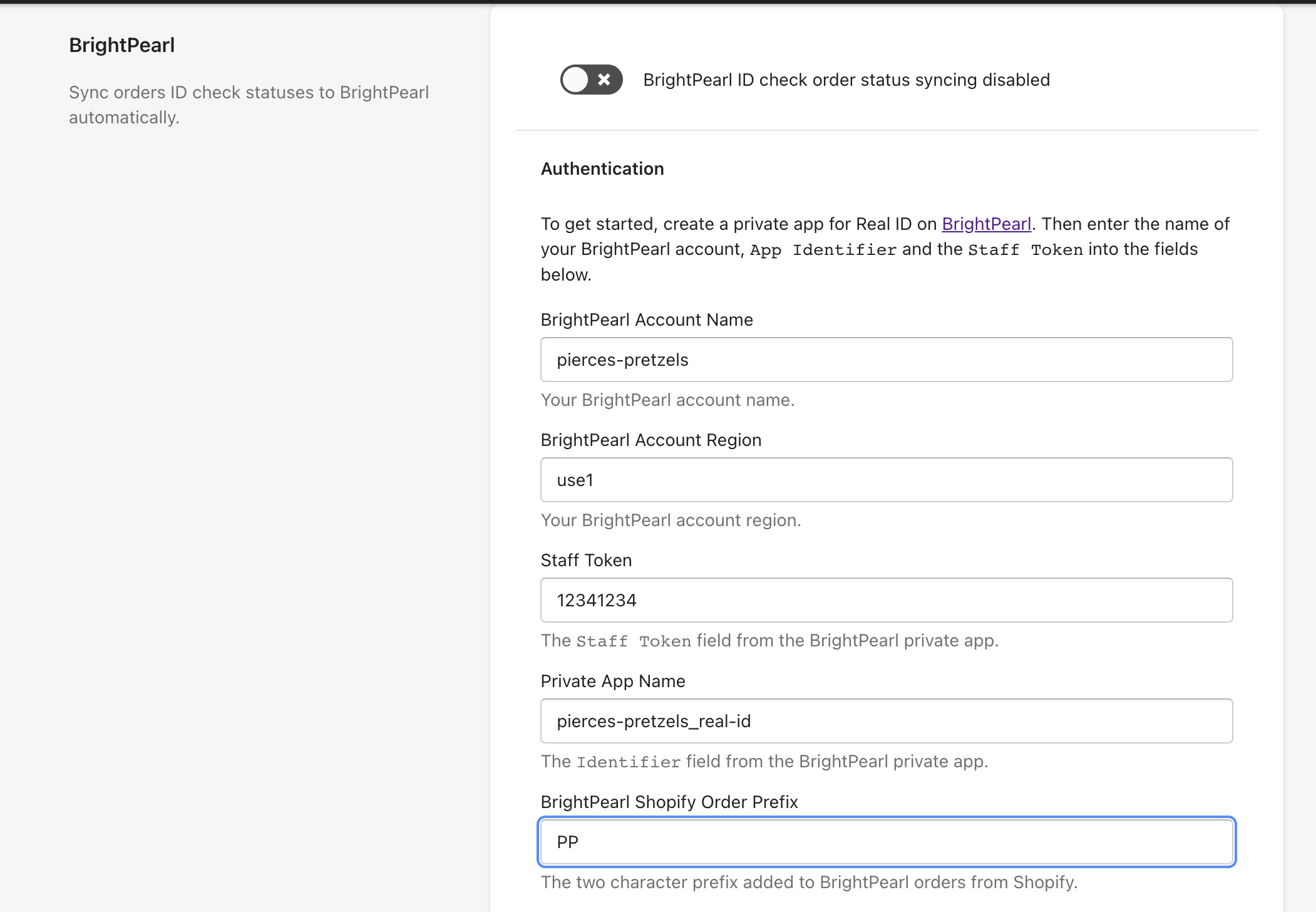1316x912 pixels.
Task: Select the 'Staff Token' field label
Action: (586, 560)
